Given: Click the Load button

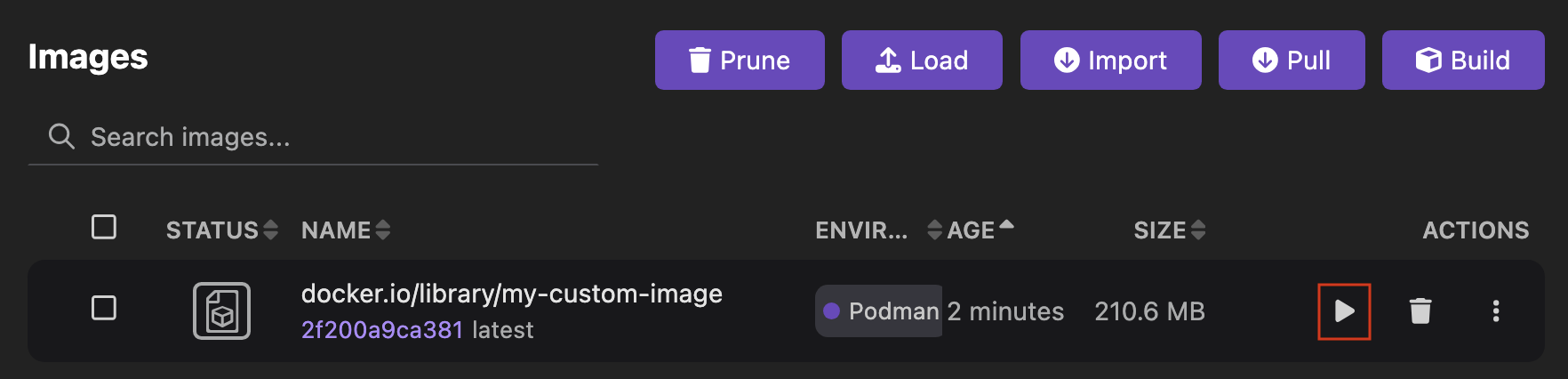Looking at the screenshot, I should [922, 60].
